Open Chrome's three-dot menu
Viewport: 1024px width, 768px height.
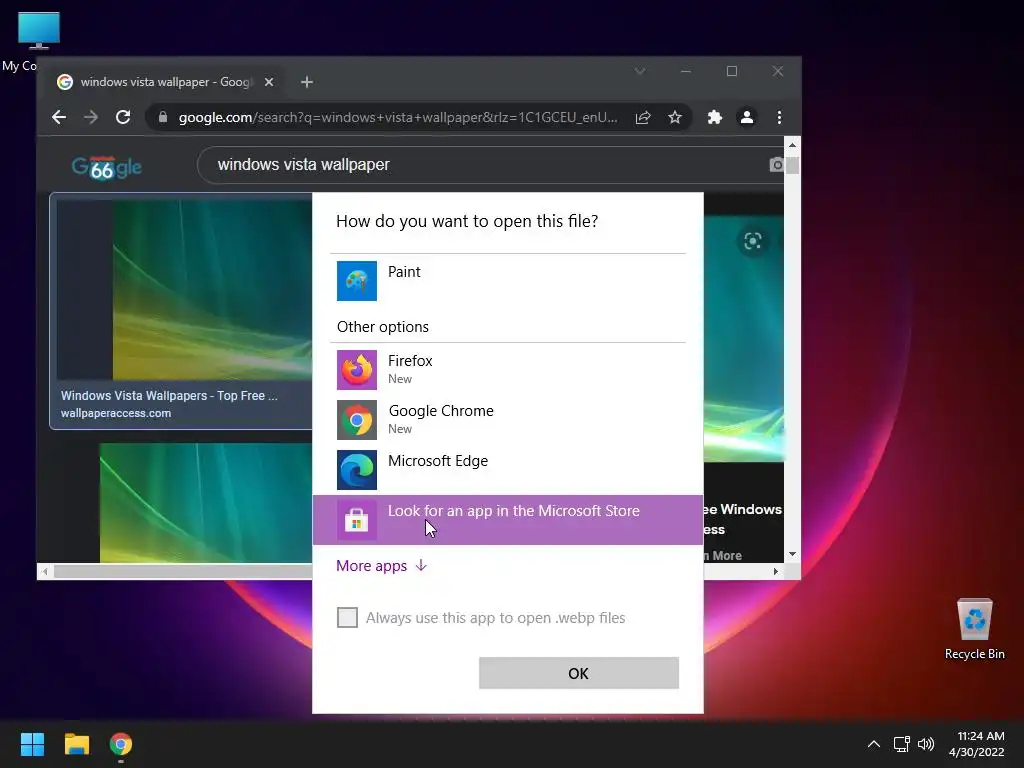point(779,118)
